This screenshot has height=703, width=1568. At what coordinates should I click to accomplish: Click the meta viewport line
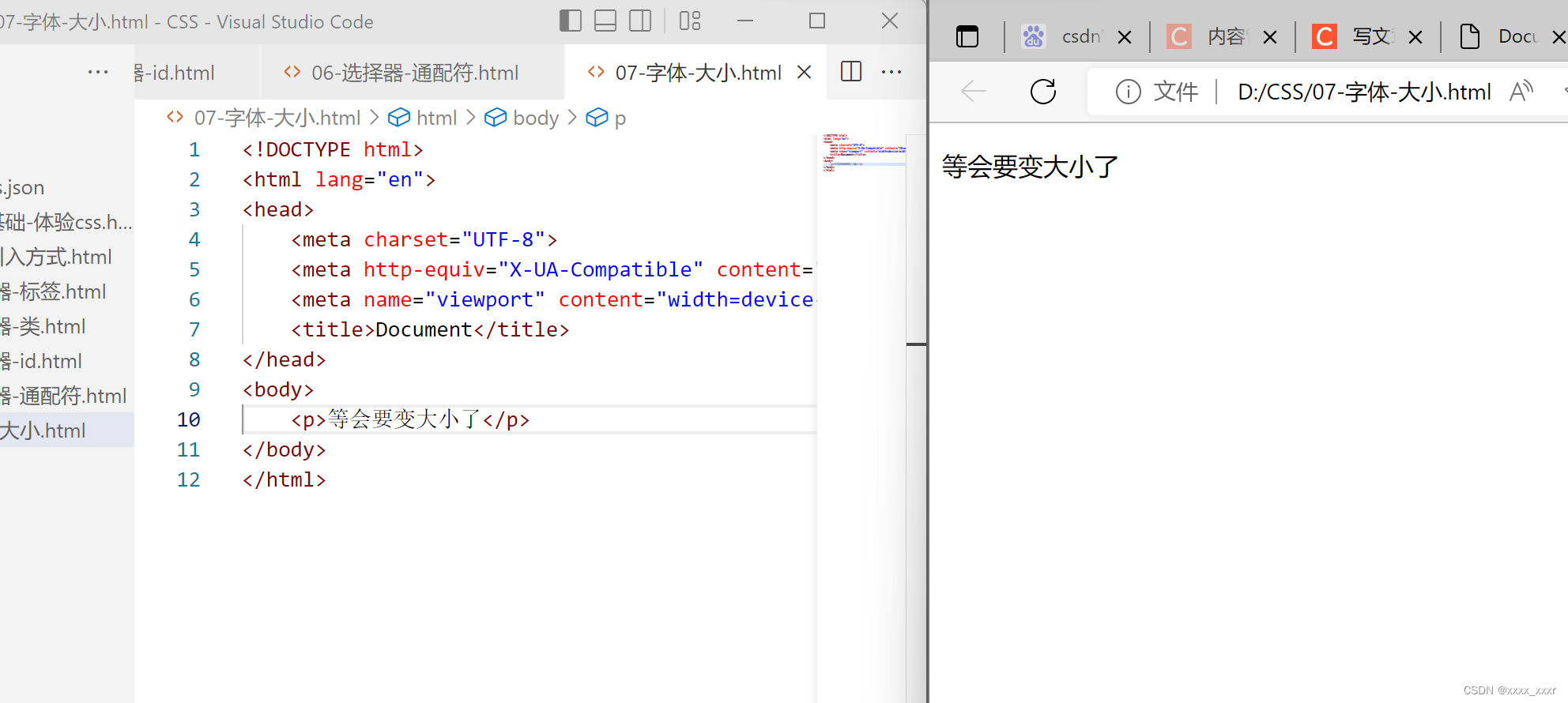pos(552,299)
